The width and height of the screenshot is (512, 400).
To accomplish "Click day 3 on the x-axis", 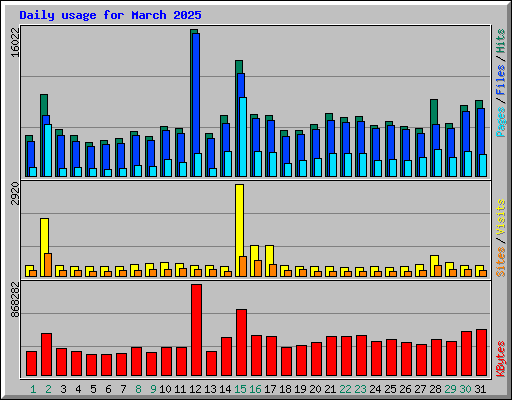I will point(63,389).
